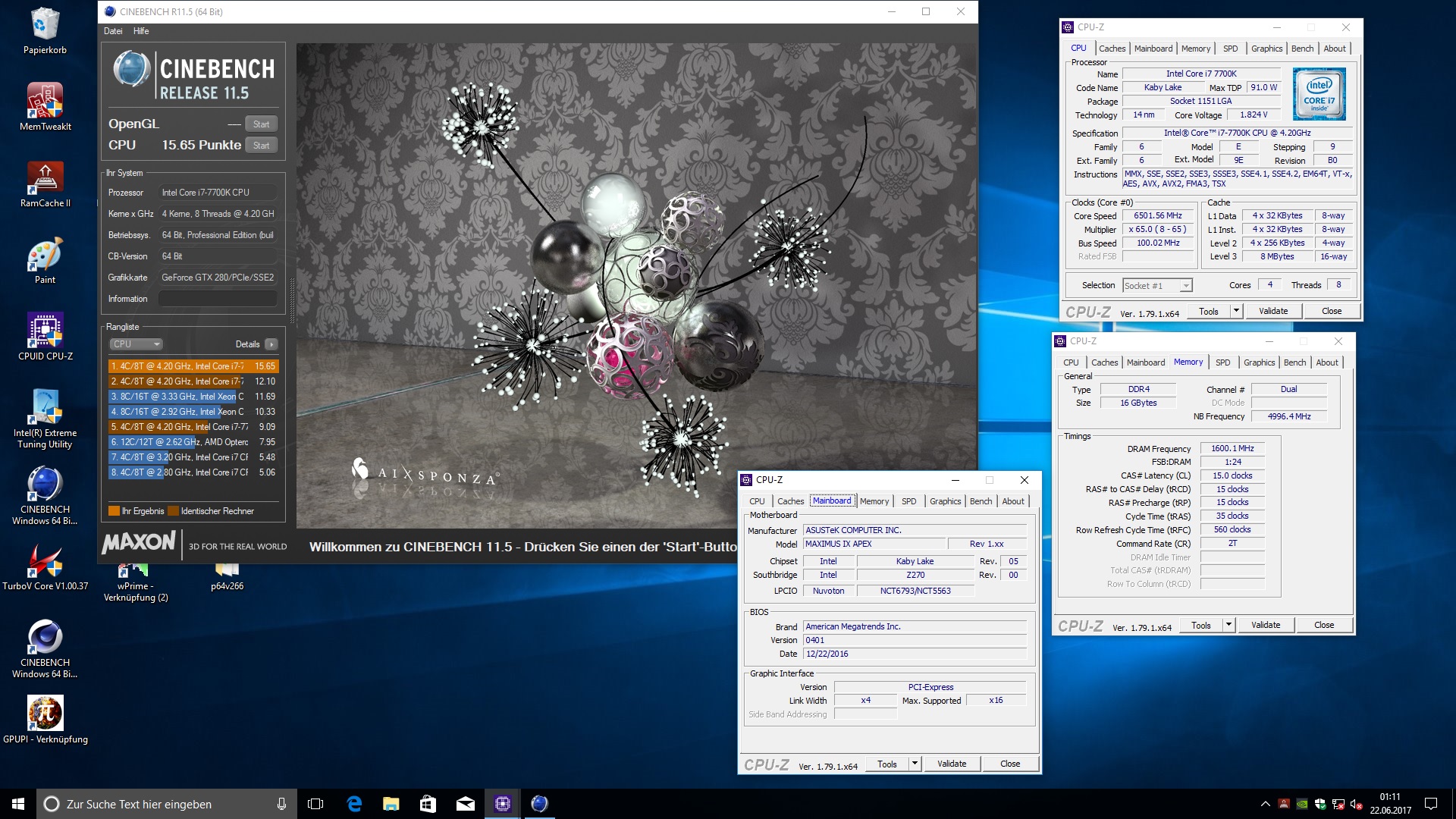
Task: Click the Information input field in Cinebench
Action: tap(218, 299)
